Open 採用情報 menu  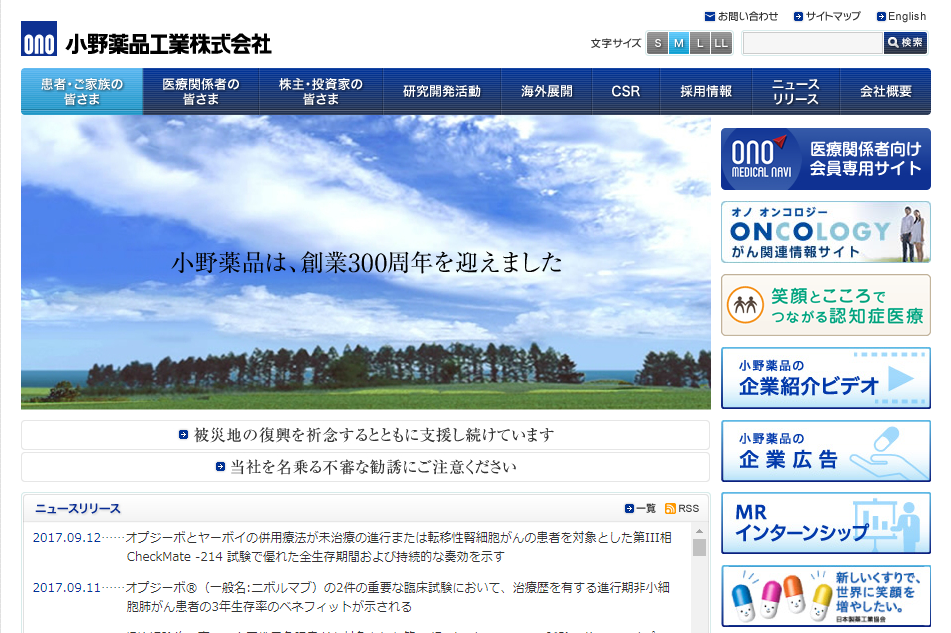coord(706,92)
